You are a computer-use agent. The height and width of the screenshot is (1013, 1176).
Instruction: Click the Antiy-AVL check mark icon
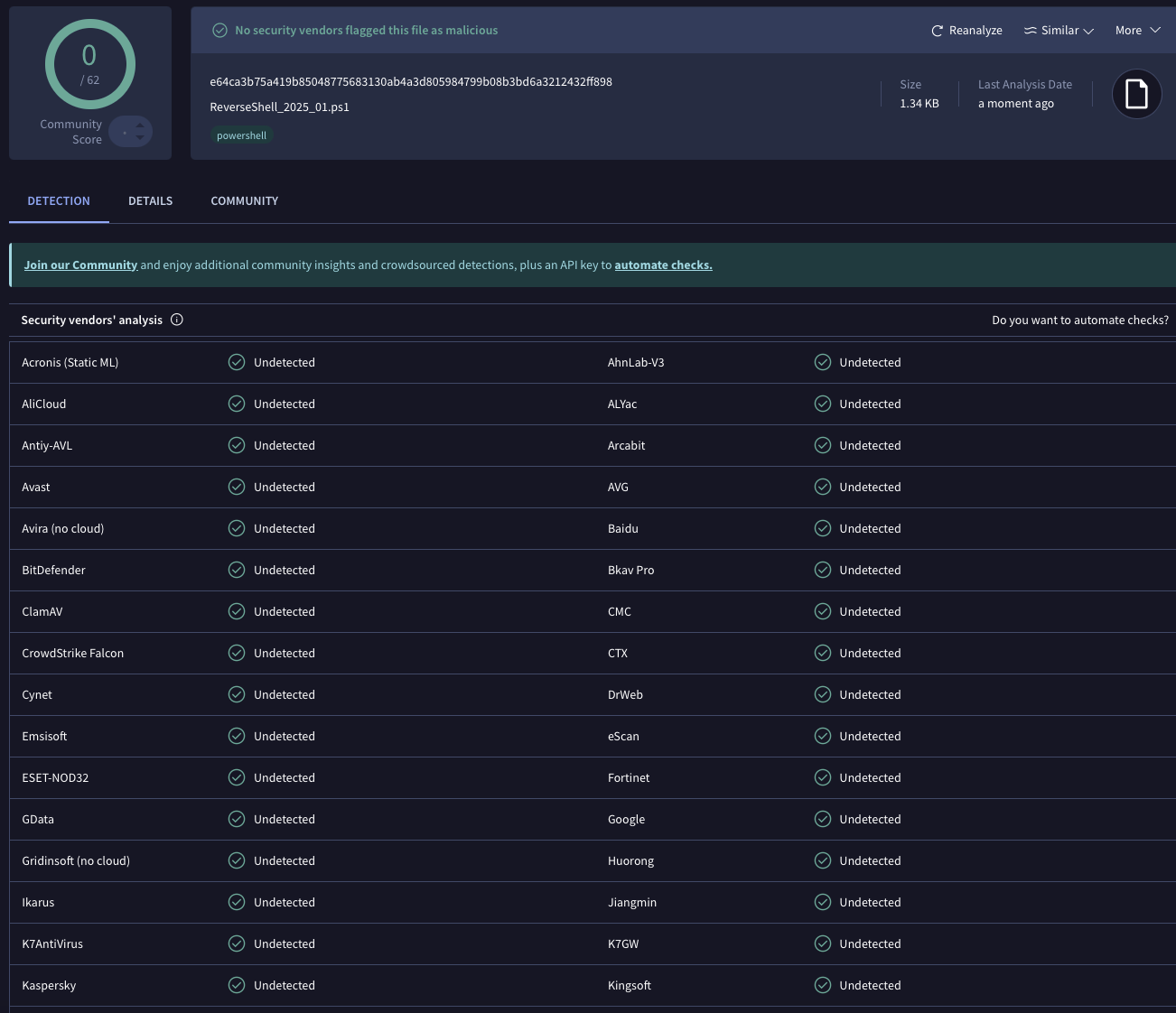tap(237, 445)
